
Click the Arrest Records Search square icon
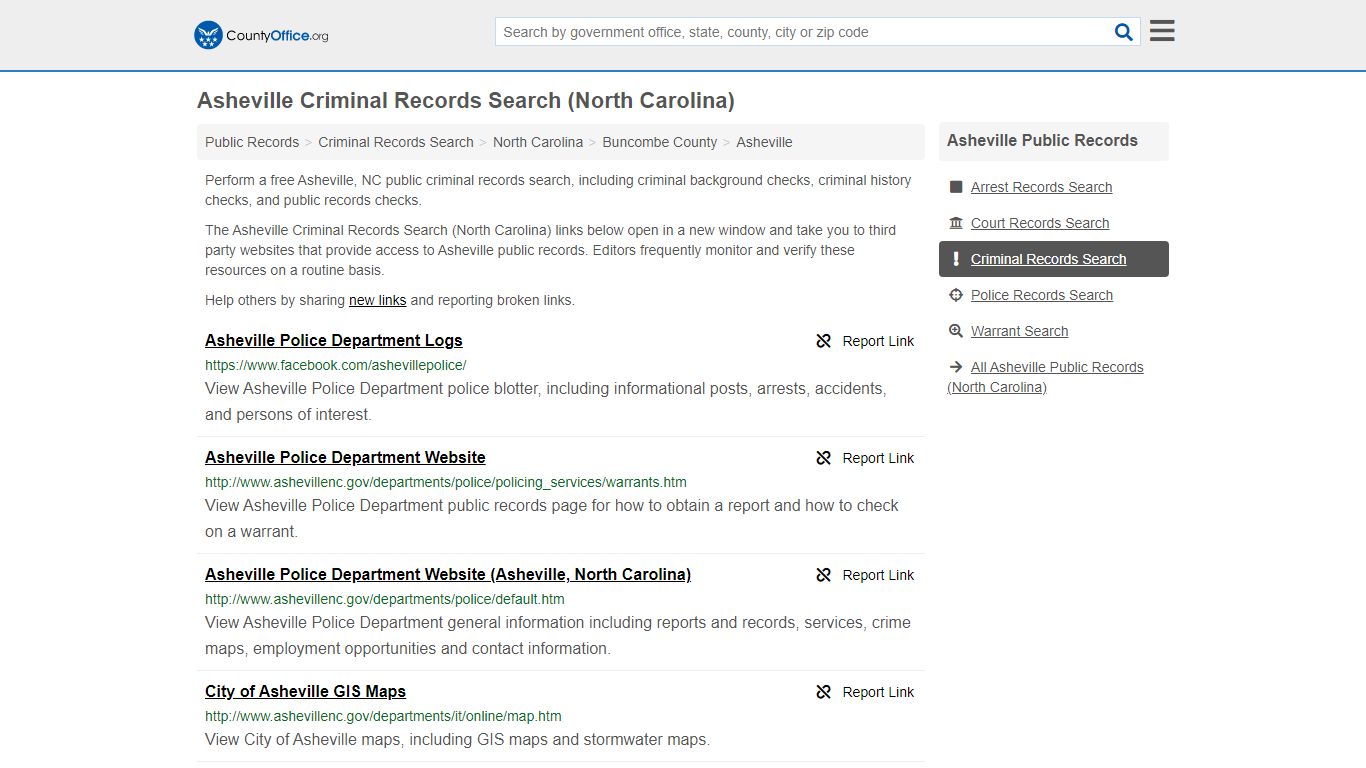[x=956, y=187]
